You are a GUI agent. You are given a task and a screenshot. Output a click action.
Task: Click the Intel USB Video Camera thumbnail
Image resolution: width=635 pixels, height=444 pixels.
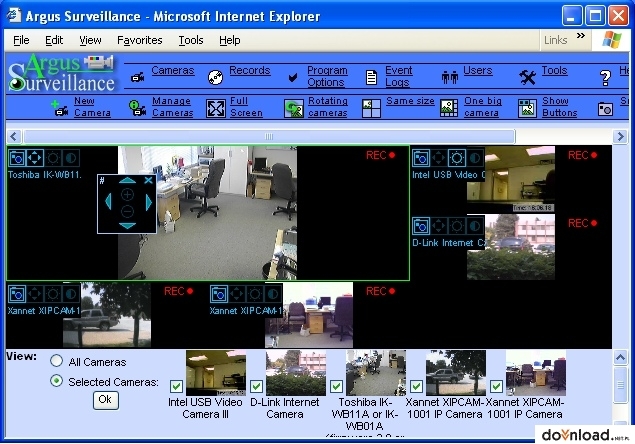click(215, 373)
